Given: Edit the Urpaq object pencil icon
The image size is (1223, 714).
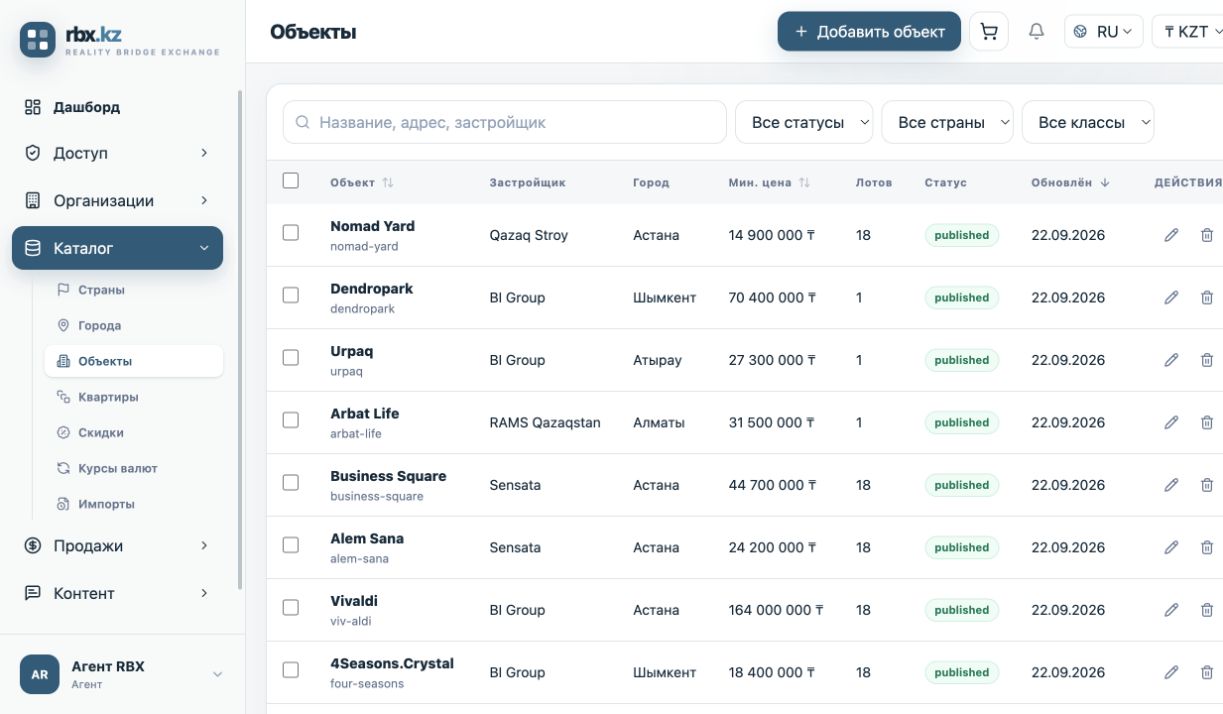Looking at the screenshot, I should (1171, 360).
